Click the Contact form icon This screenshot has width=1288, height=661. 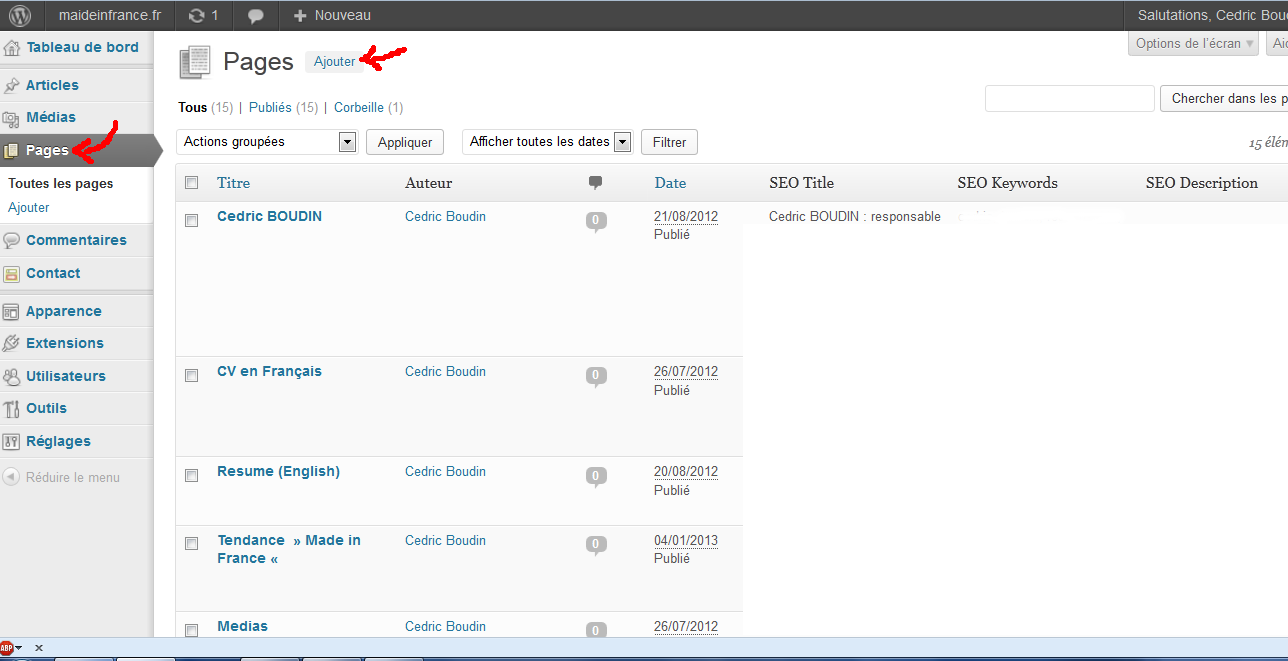pos(11,274)
